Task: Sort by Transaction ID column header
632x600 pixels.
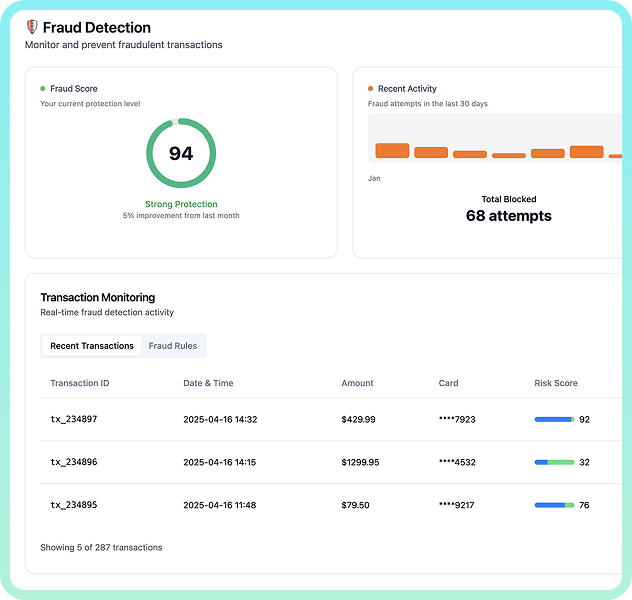Action: [x=80, y=383]
